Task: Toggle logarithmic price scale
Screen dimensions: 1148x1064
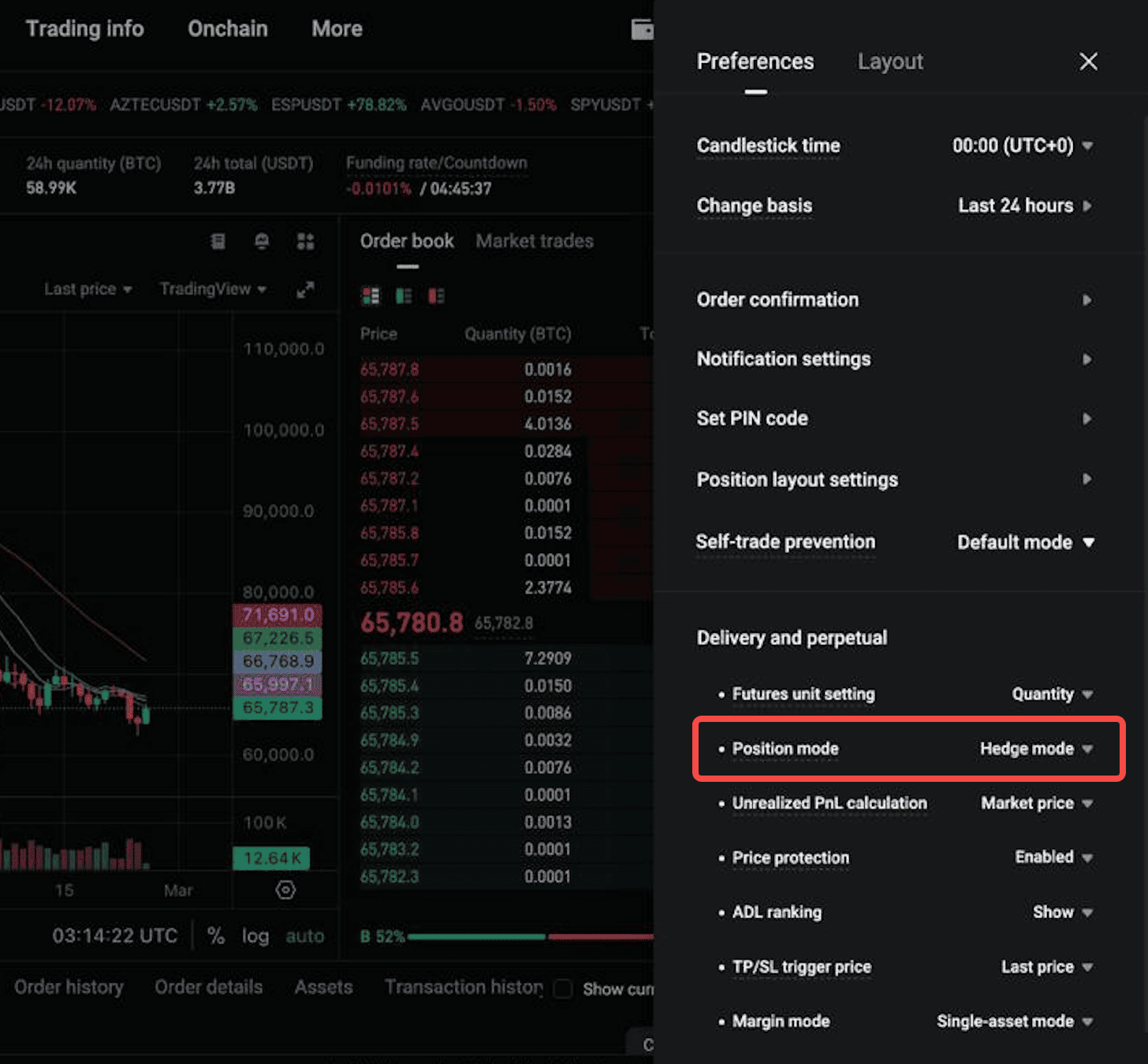Action: tap(254, 936)
